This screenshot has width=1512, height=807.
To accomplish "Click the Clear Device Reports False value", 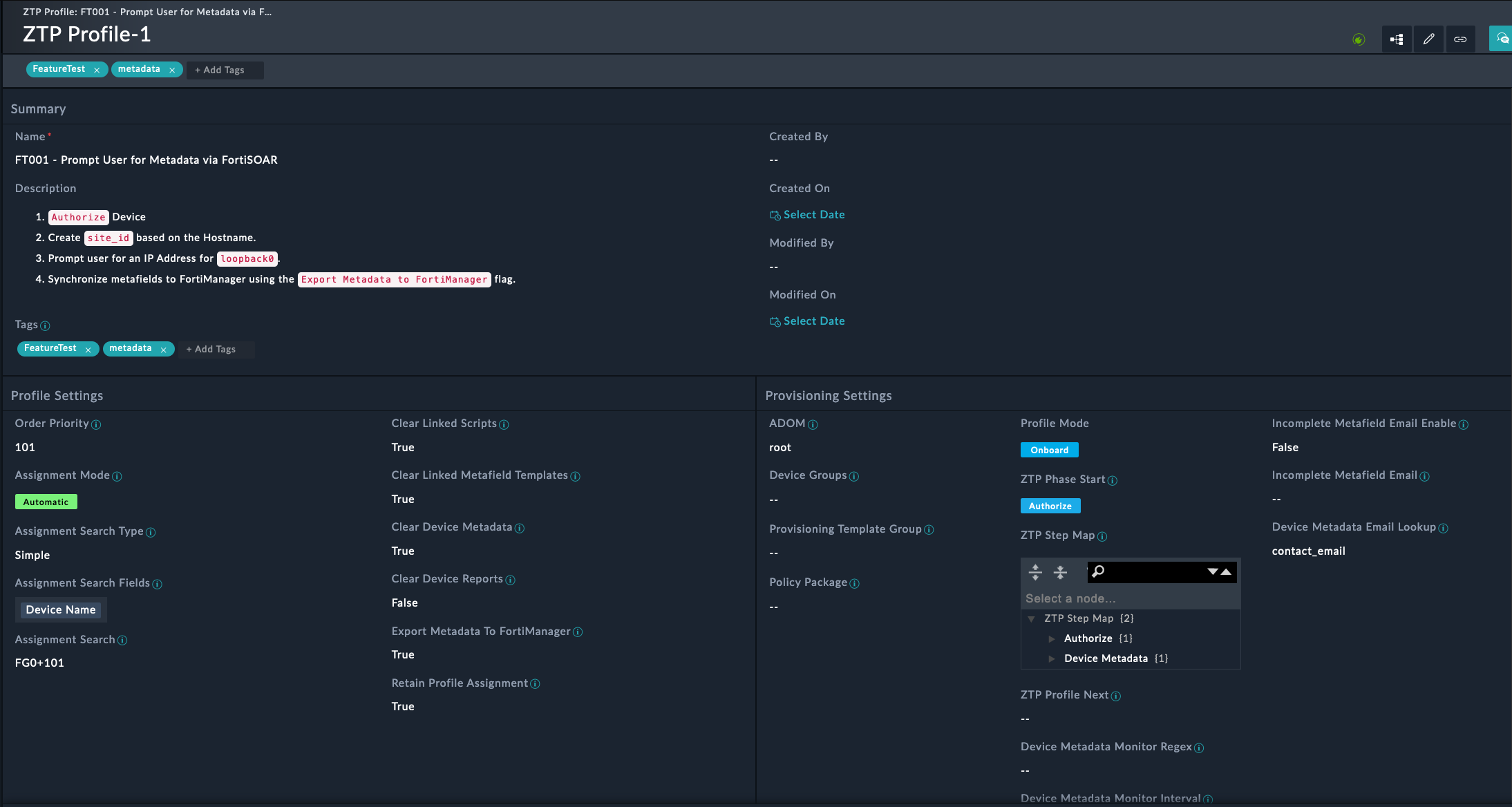I will pyautogui.click(x=404, y=603).
